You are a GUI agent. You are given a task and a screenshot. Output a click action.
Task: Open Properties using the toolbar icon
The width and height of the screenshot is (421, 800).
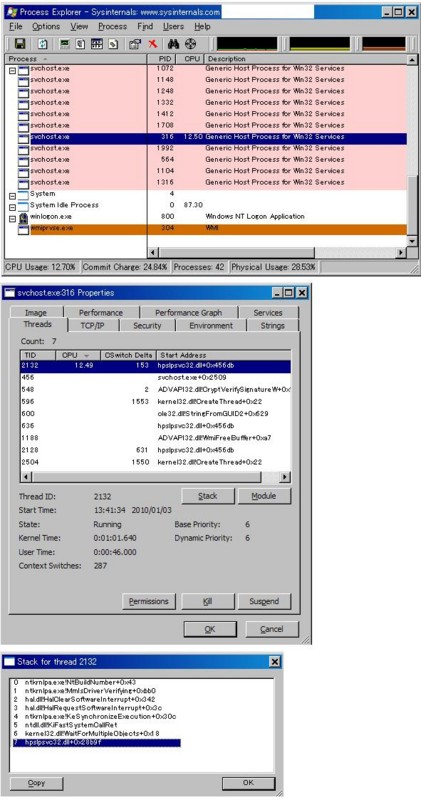(135, 44)
